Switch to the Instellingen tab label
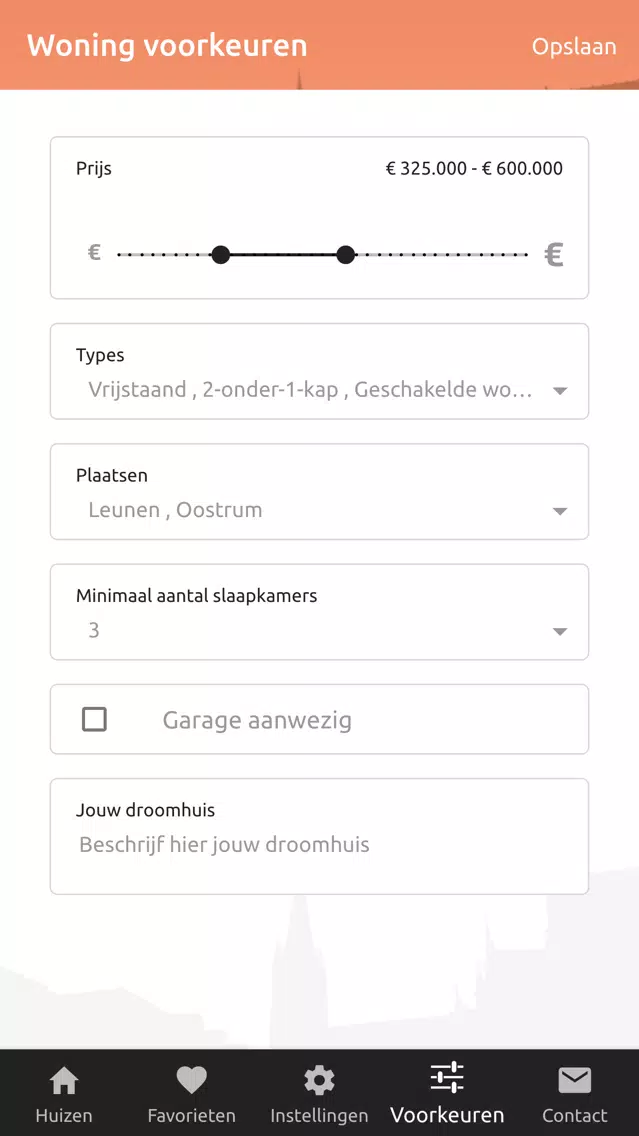The width and height of the screenshot is (639, 1136). pyautogui.click(x=319, y=1115)
